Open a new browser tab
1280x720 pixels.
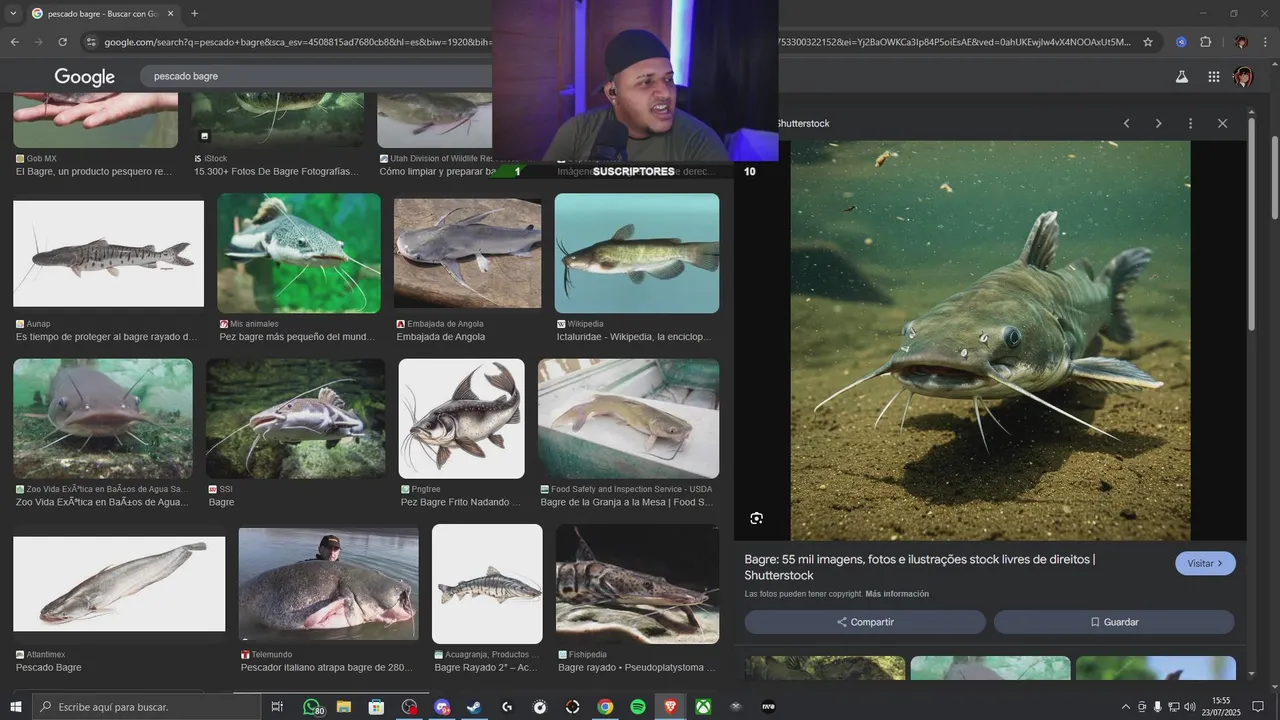[194, 14]
